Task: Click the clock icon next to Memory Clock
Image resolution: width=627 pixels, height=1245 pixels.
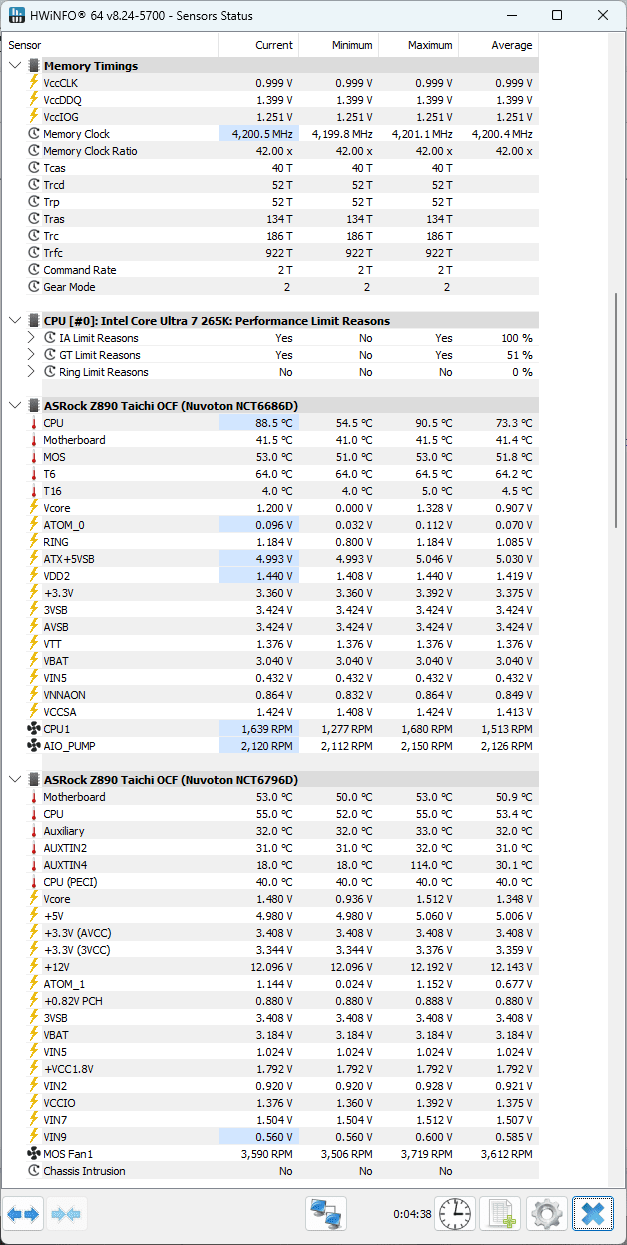Action: click(34, 134)
